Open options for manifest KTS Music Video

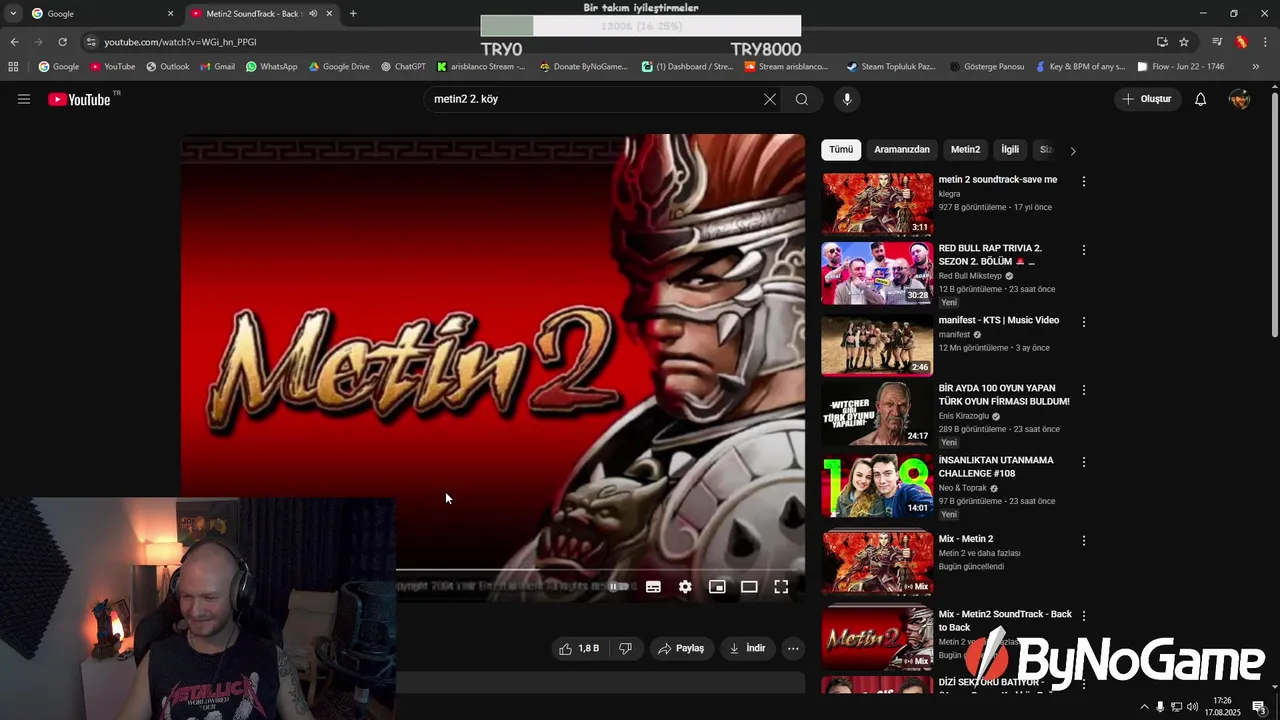[x=1083, y=322]
